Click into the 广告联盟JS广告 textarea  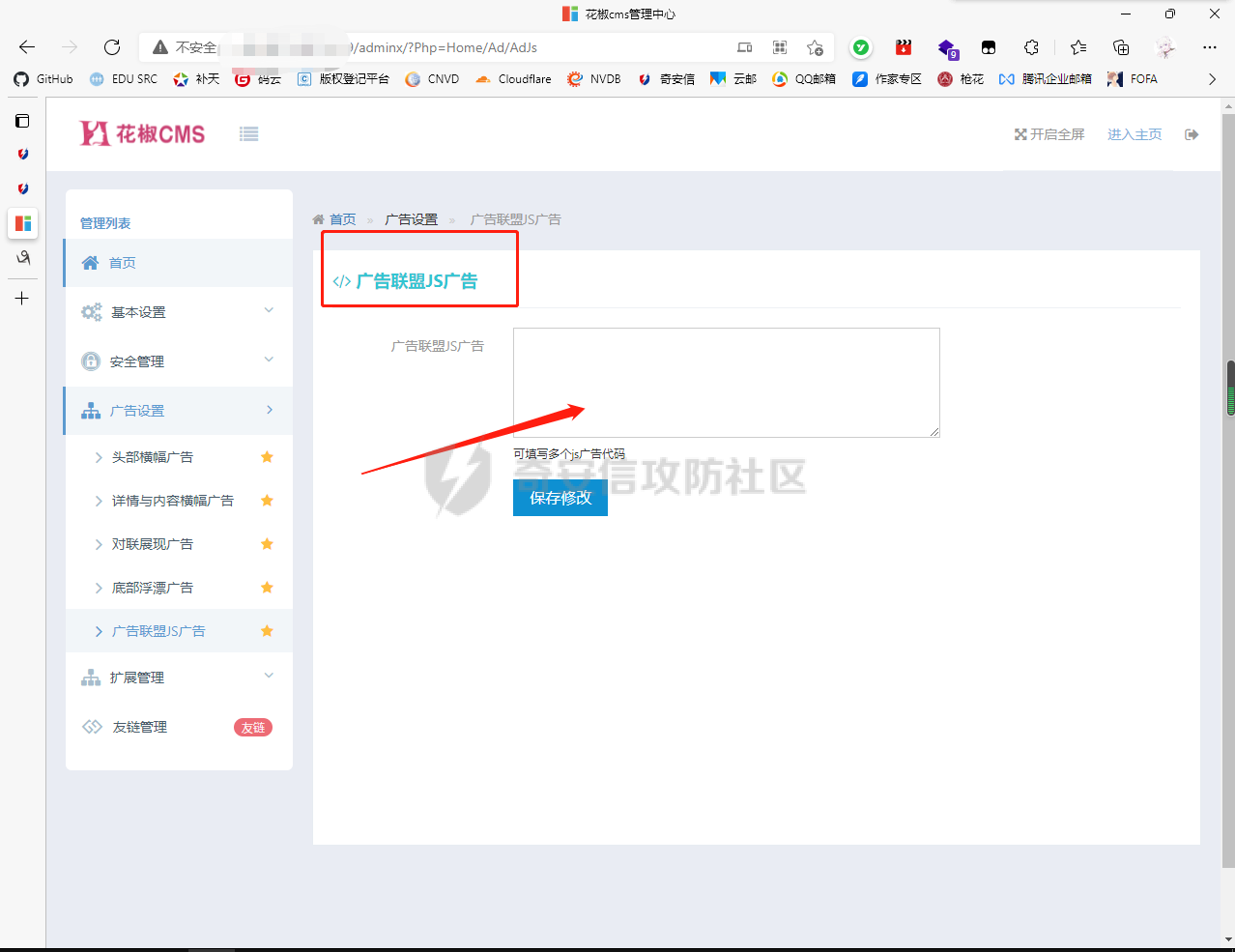coord(726,382)
